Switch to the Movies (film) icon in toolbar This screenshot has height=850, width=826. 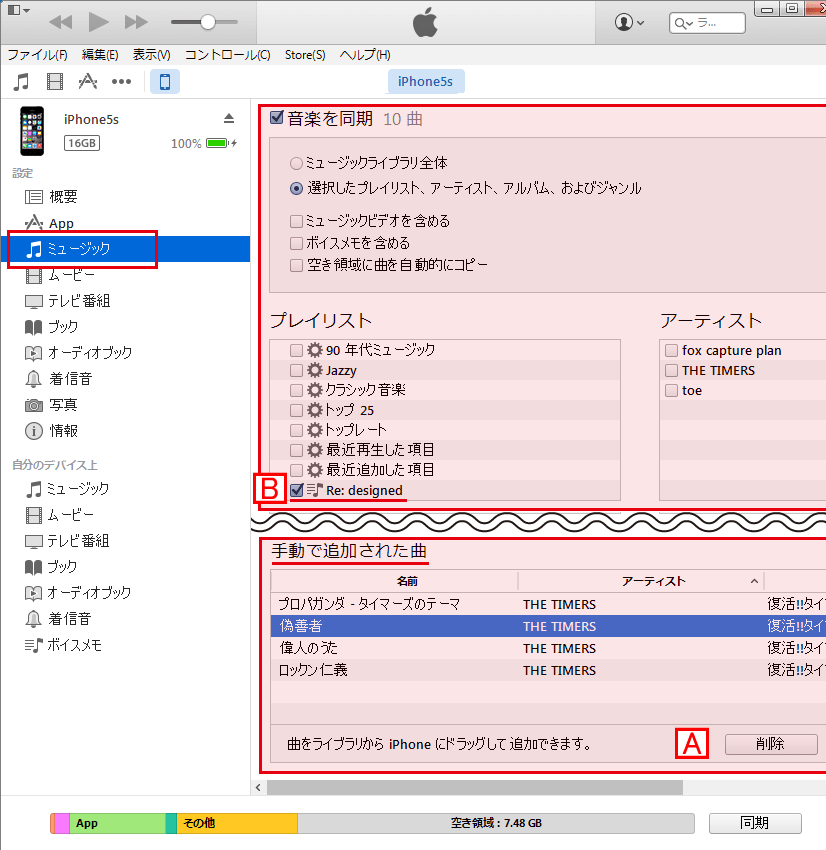(x=54, y=81)
